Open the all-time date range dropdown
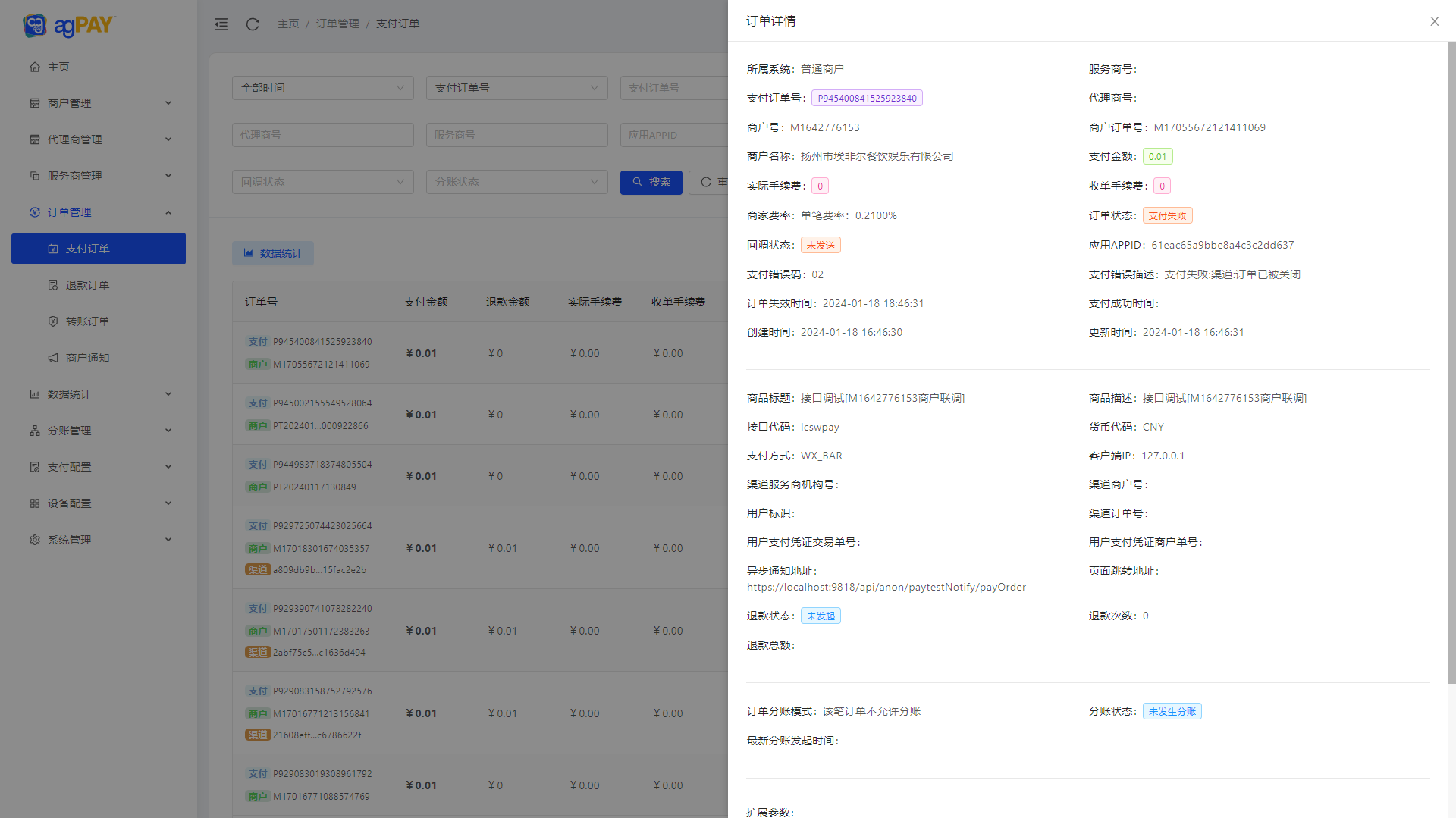 (322, 88)
